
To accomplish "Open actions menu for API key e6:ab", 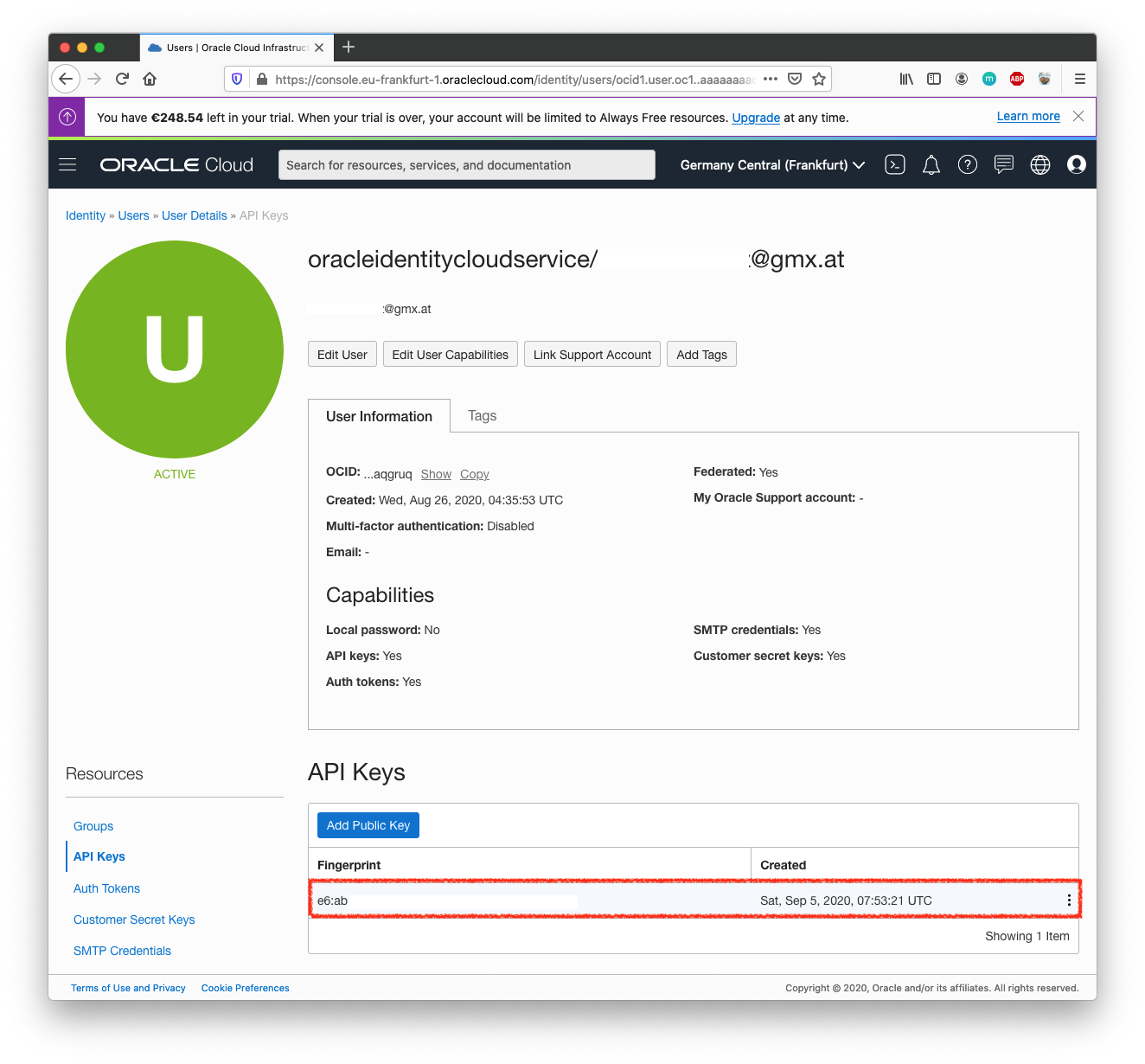I will coord(1069,901).
